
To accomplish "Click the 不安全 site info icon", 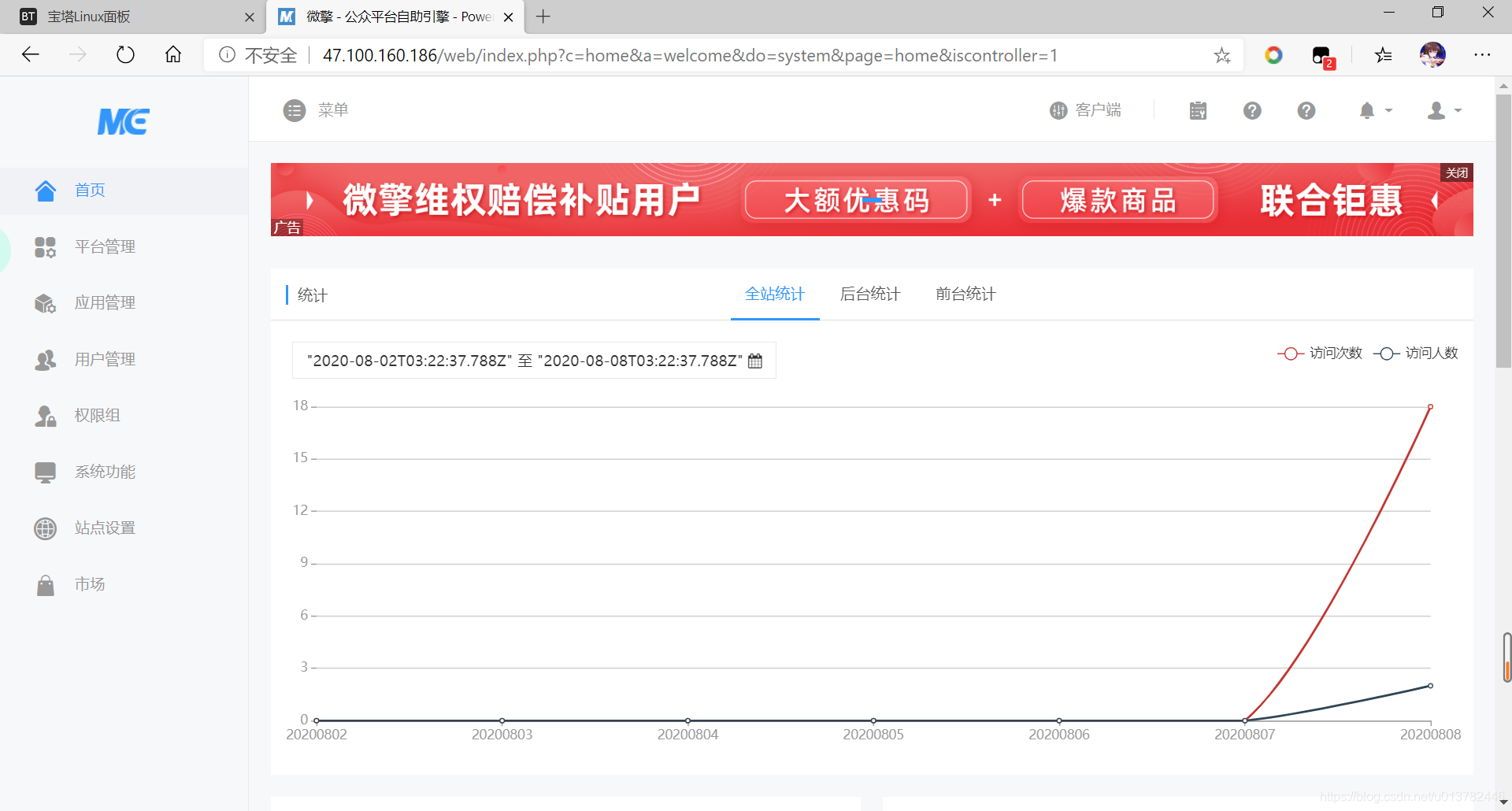I will [x=228, y=55].
